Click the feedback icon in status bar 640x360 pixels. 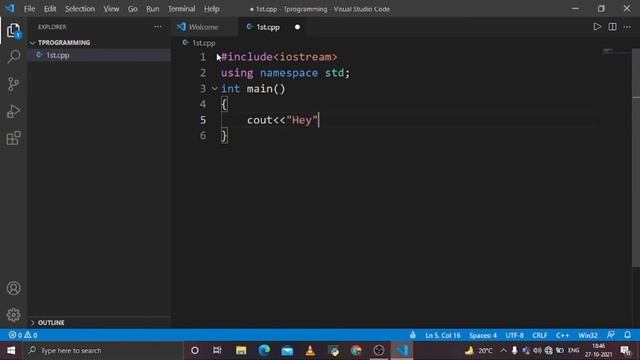pyautogui.click(x=611, y=335)
